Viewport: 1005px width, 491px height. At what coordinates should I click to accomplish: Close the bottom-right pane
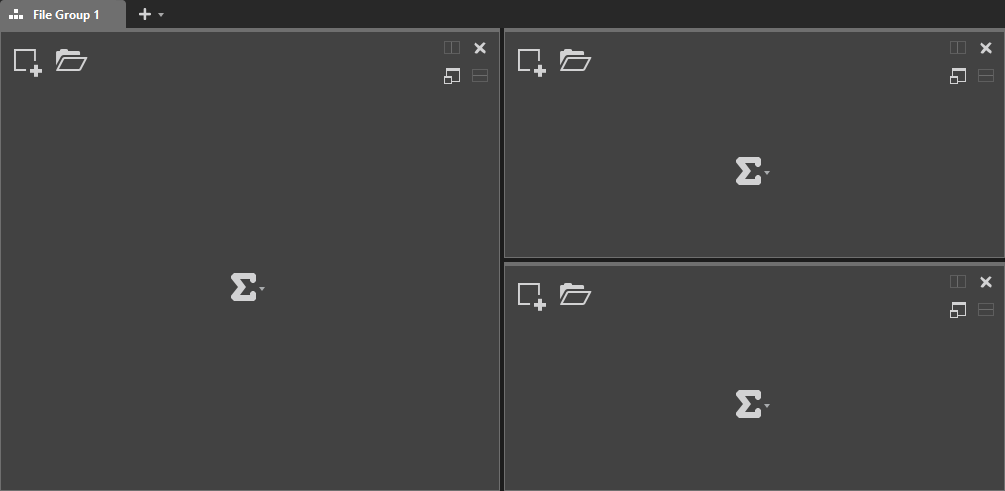pyautogui.click(x=986, y=282)
